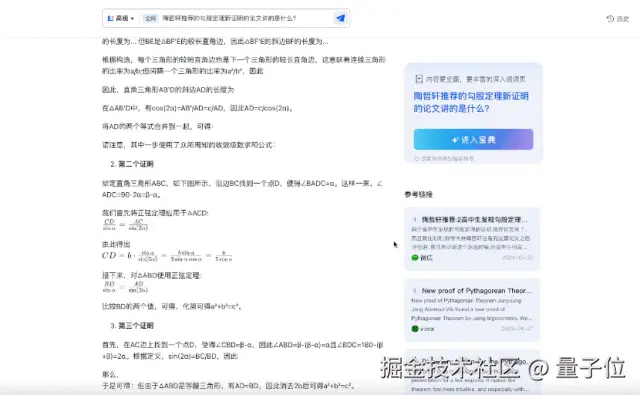Click the 进入宝典 gradient button
640x395 pixels.
point(473,140)
